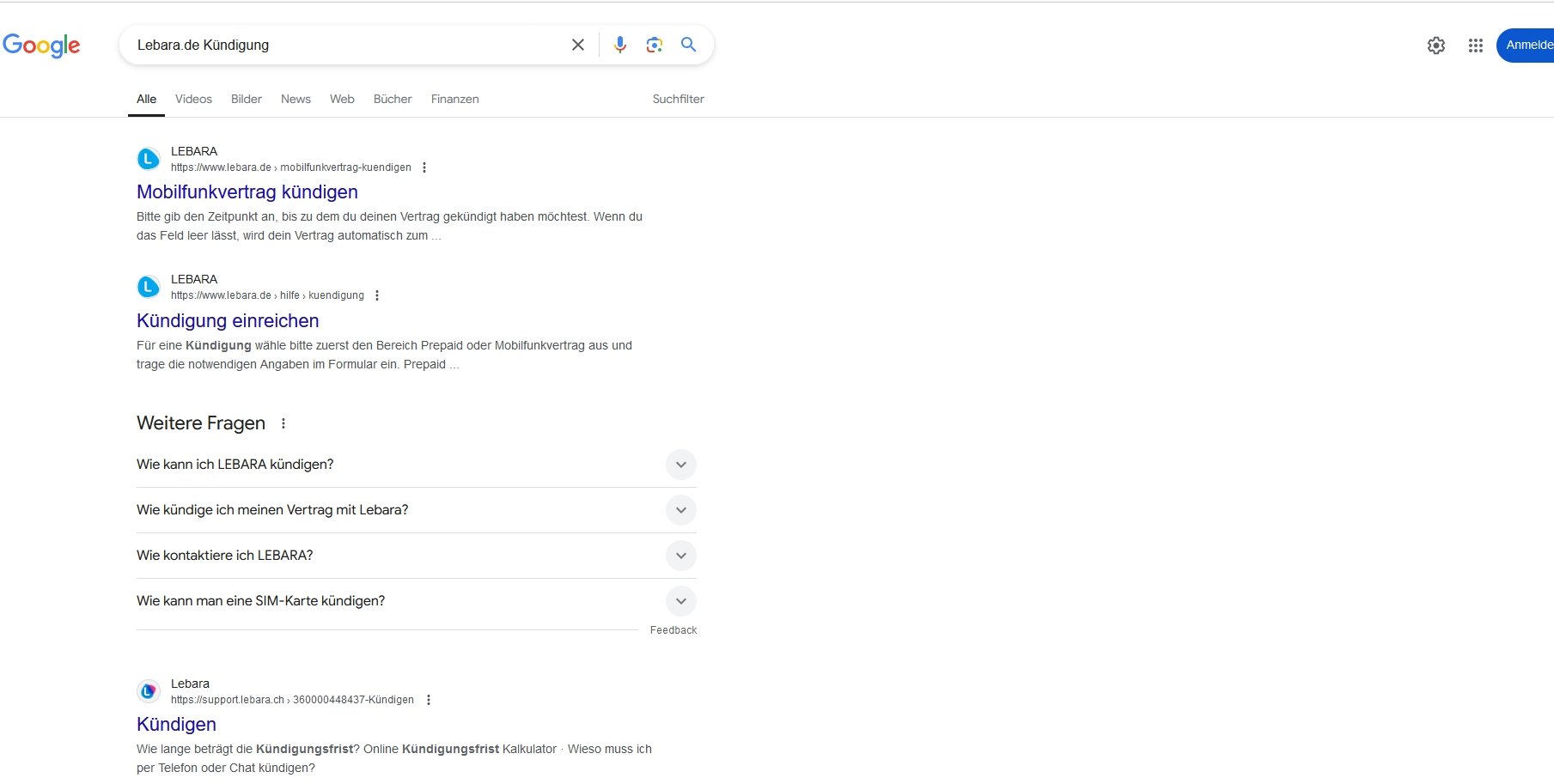1554x784 pixels.
Task: Expand Wie kündige ich meinen Vertrag mit Lebara?
Action: tap(417, 510)
